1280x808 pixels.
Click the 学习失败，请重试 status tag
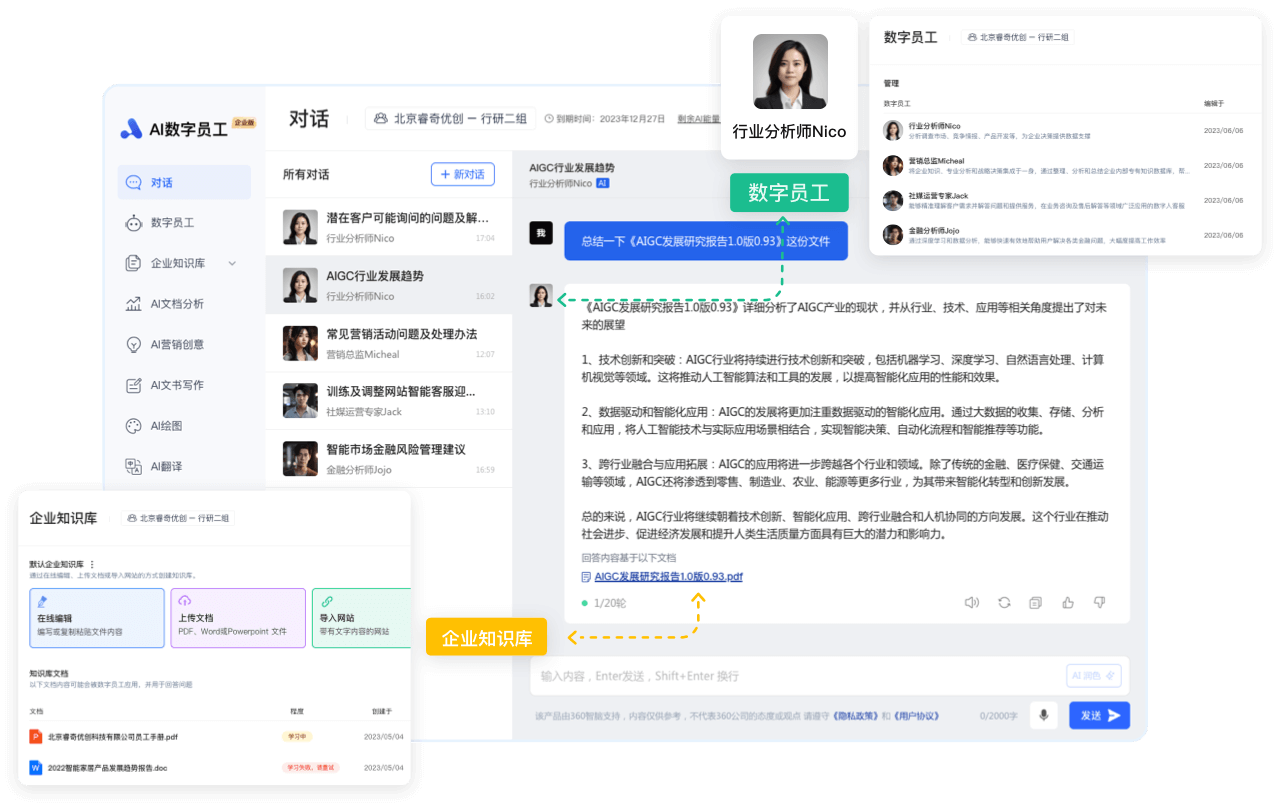310,767
